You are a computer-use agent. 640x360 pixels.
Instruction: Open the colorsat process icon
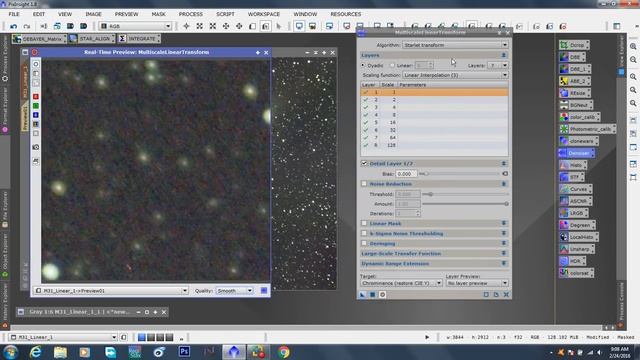pyautogui.click(x=576, y=273)
